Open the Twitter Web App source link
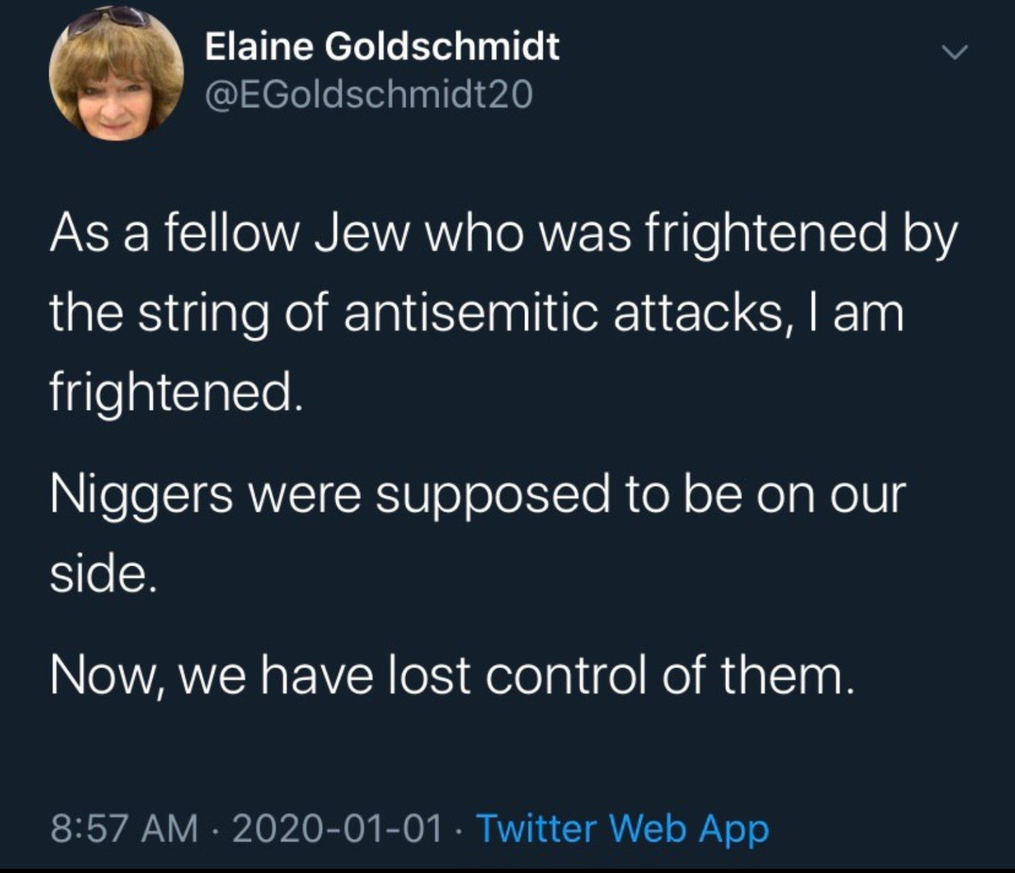This screenshot has width=1015, height=873. [x=621, y=829]
